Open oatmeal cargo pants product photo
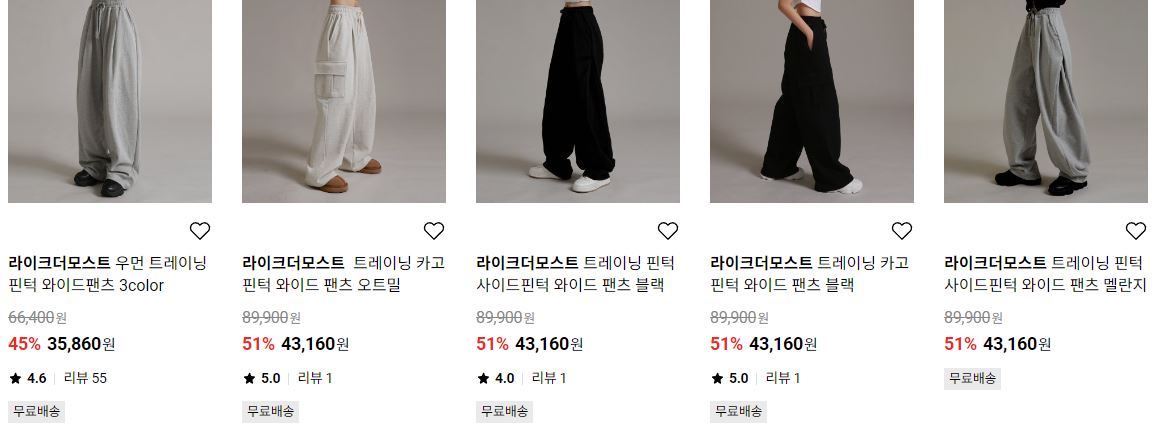This screenshot has width=1161, height=433. [x=344, y=101]
